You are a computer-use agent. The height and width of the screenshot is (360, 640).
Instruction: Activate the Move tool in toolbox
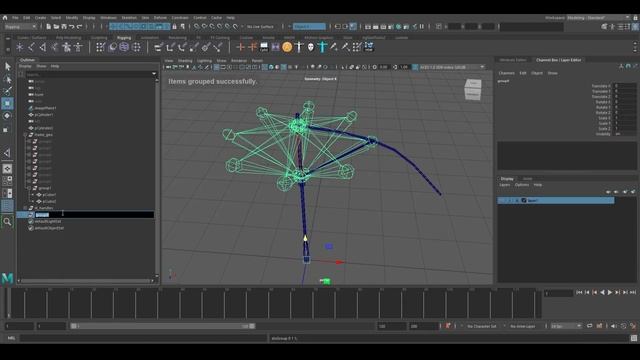tap(7, 103)
